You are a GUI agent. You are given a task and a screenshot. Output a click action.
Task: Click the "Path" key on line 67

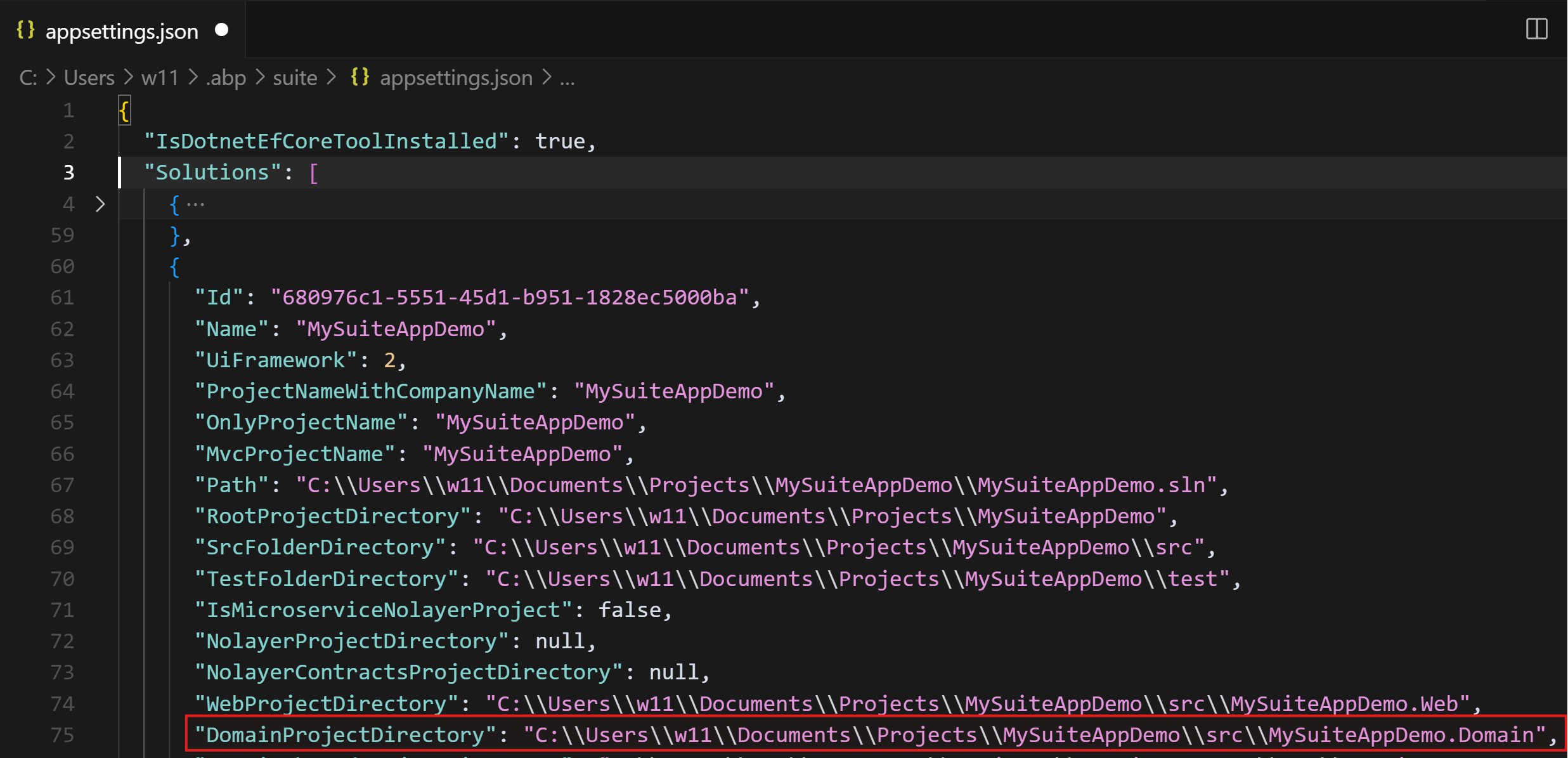[x=231, y=485]
